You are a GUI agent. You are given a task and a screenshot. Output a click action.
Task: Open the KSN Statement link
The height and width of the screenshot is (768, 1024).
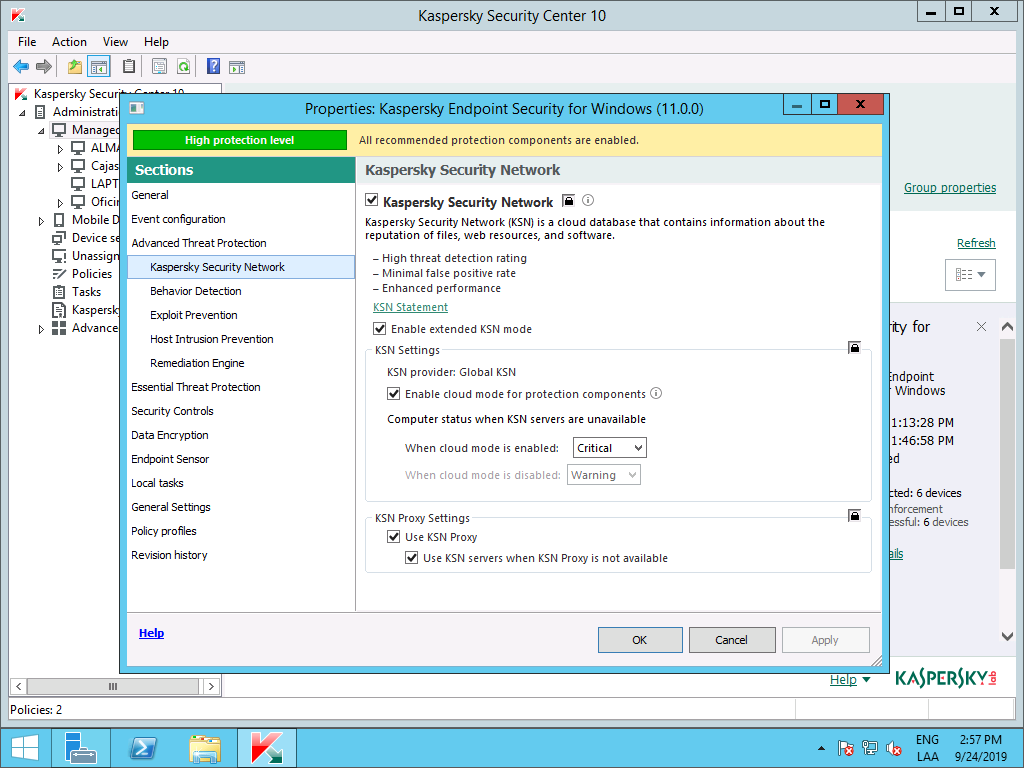pos(410,307)
